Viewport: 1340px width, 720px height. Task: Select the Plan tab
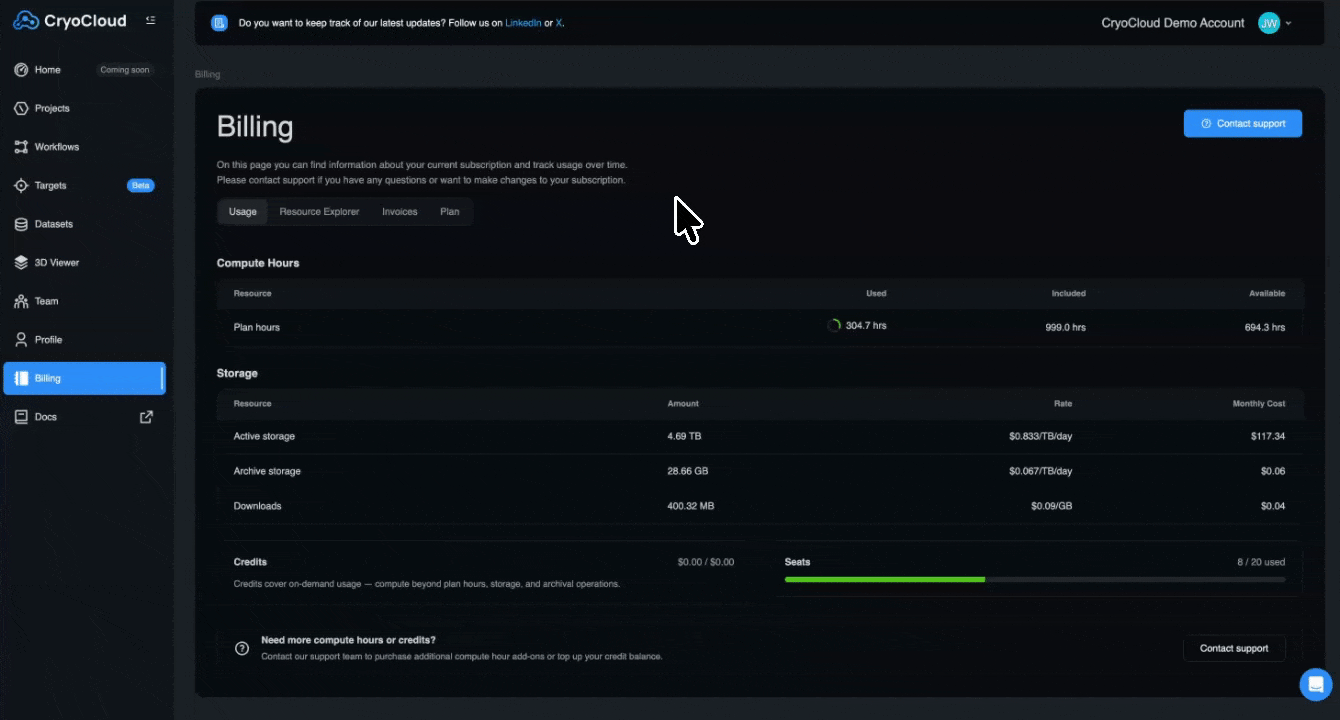(450, 212)
